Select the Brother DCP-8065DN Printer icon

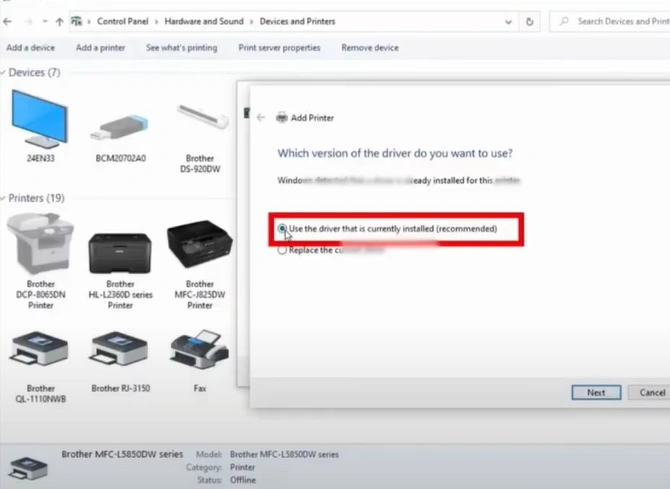40,245
